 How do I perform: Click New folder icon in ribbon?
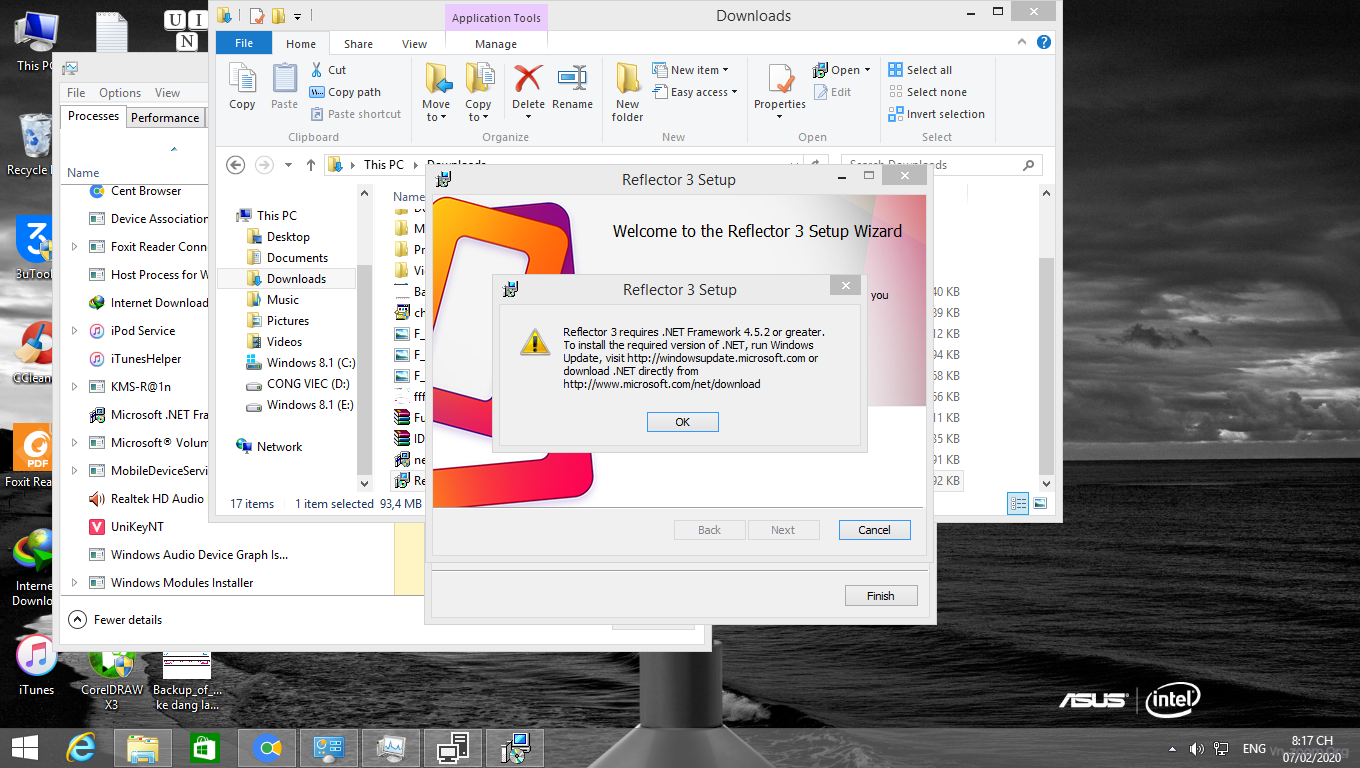pyautogui.click(x=627, y=92)
